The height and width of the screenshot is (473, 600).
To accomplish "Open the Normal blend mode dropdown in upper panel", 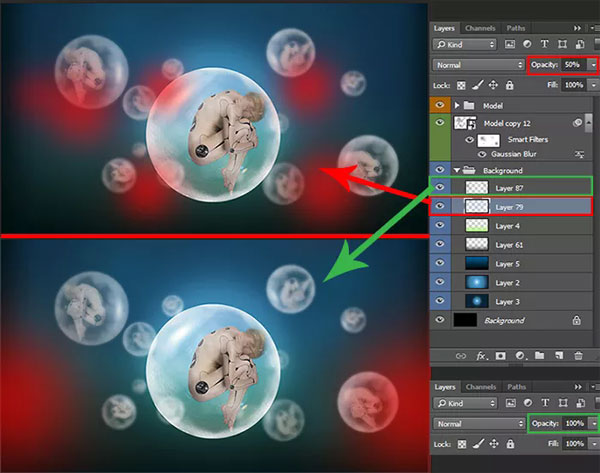I will coord(478,65).
